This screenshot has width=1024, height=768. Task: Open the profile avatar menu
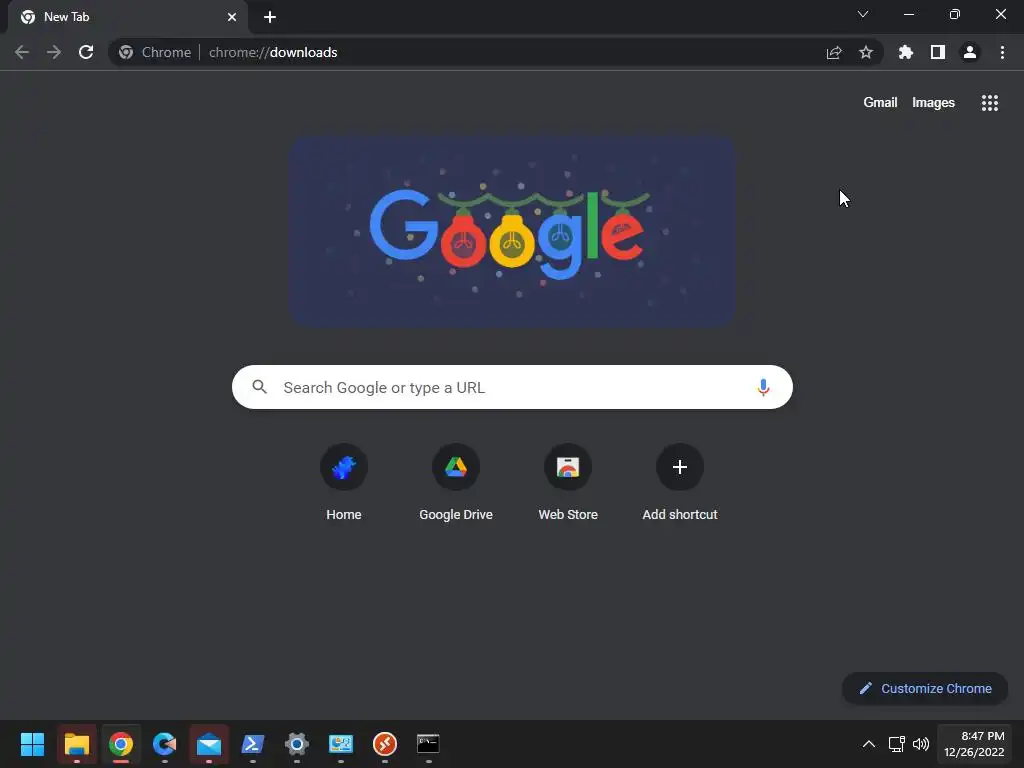pos(970,52)
